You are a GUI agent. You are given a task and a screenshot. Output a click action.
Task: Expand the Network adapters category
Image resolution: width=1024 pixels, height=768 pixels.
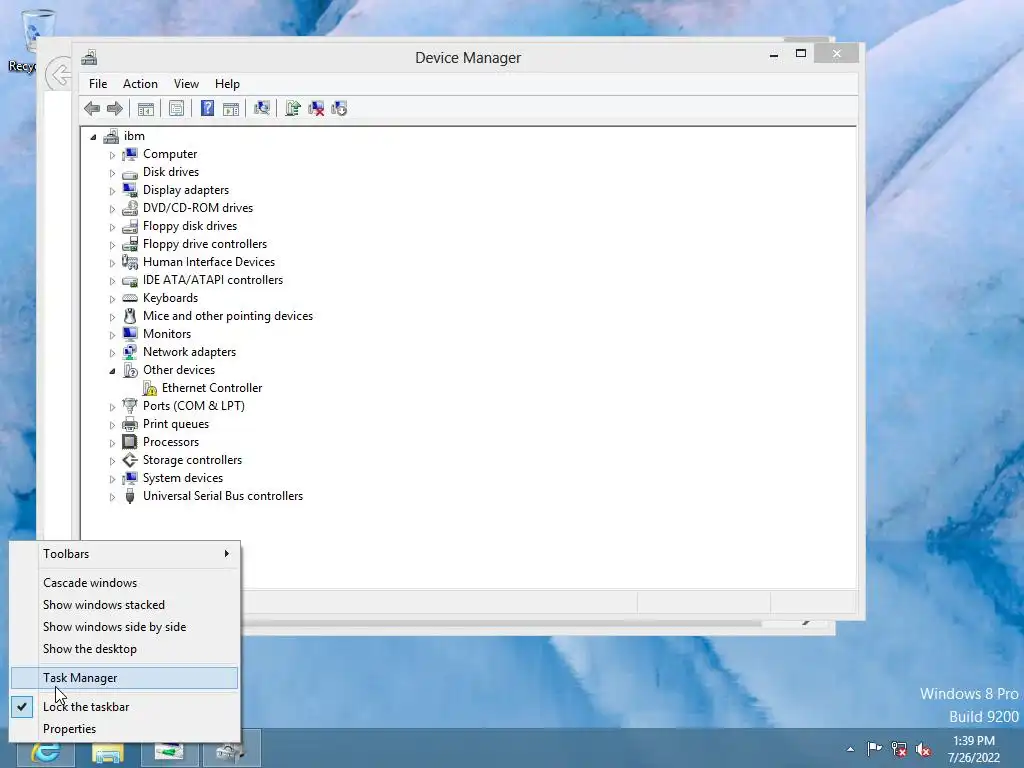[112, 353]
